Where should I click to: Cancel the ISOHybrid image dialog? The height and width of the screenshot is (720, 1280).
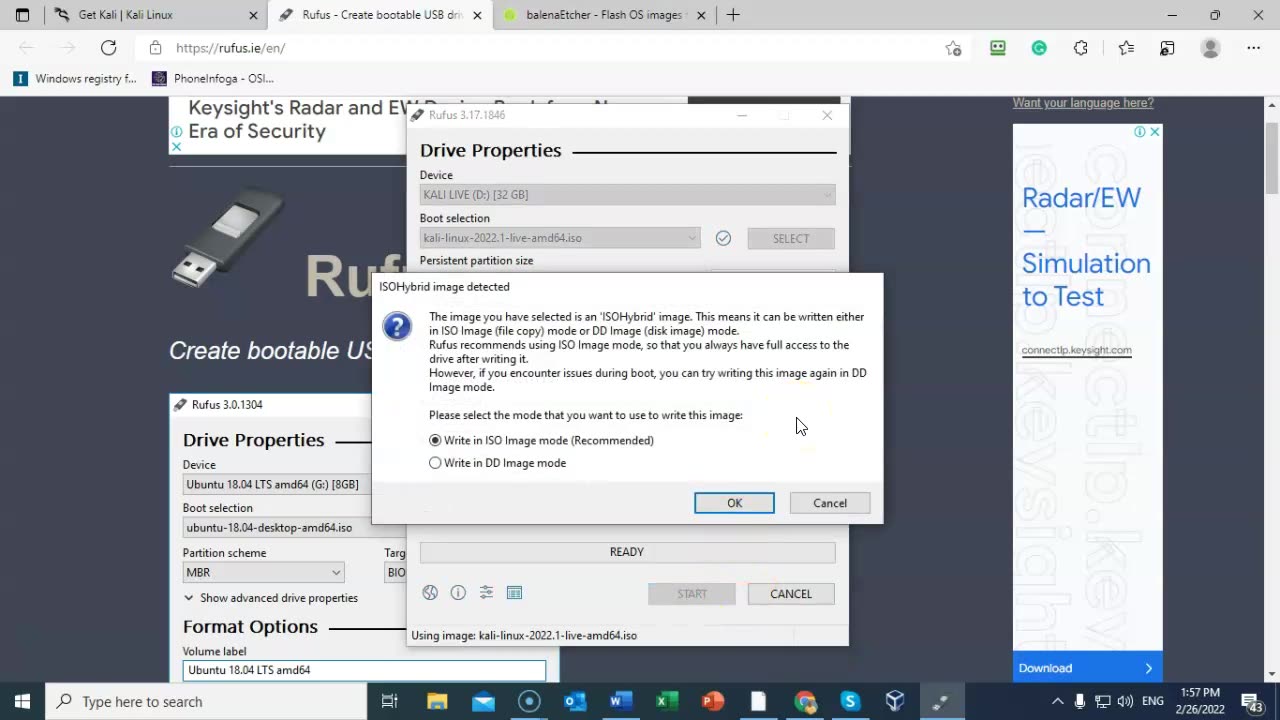click(x=829, y=503)
